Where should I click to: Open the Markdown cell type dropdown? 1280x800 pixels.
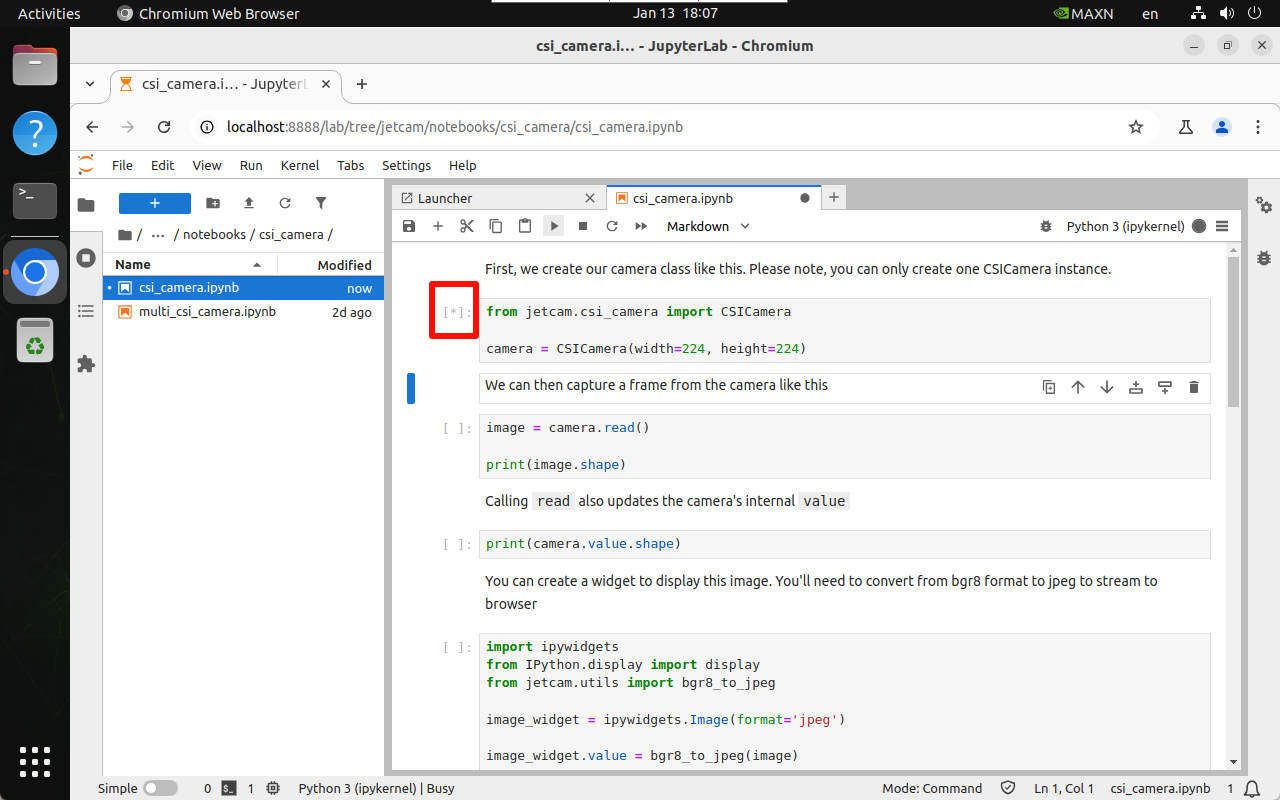pyautogui.click(x=708, y=226)
